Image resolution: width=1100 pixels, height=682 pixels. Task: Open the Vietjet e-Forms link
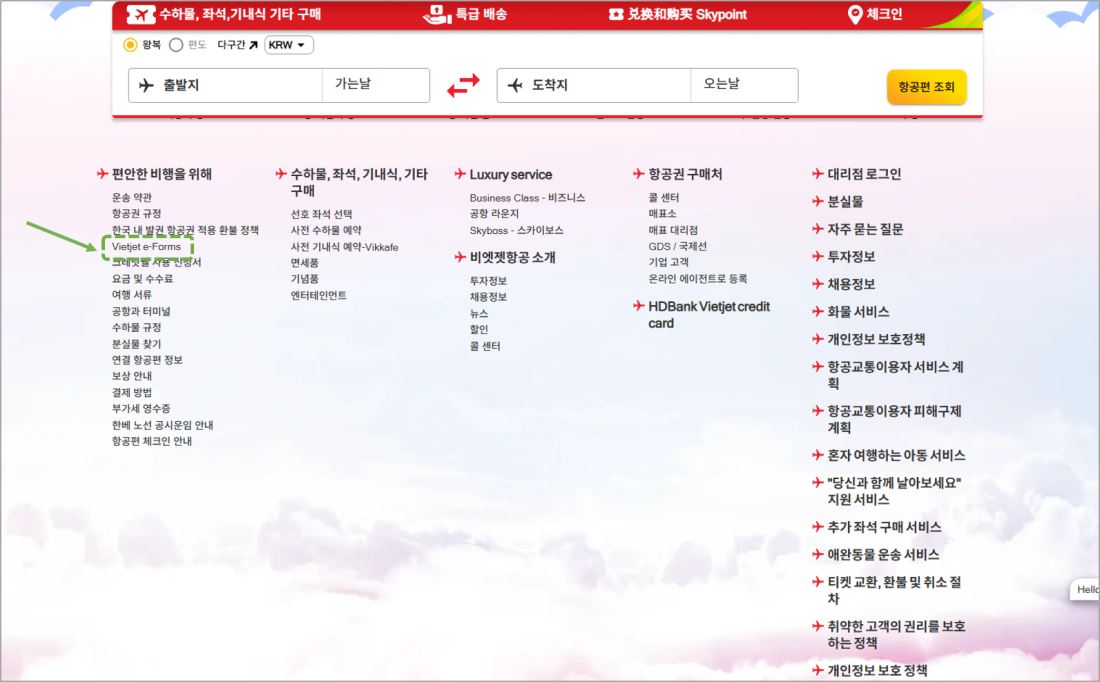pos(146,246)
